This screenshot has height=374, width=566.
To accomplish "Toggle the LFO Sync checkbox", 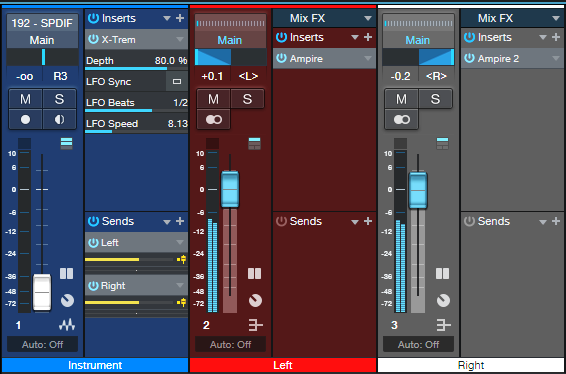I will click(177, 82).
